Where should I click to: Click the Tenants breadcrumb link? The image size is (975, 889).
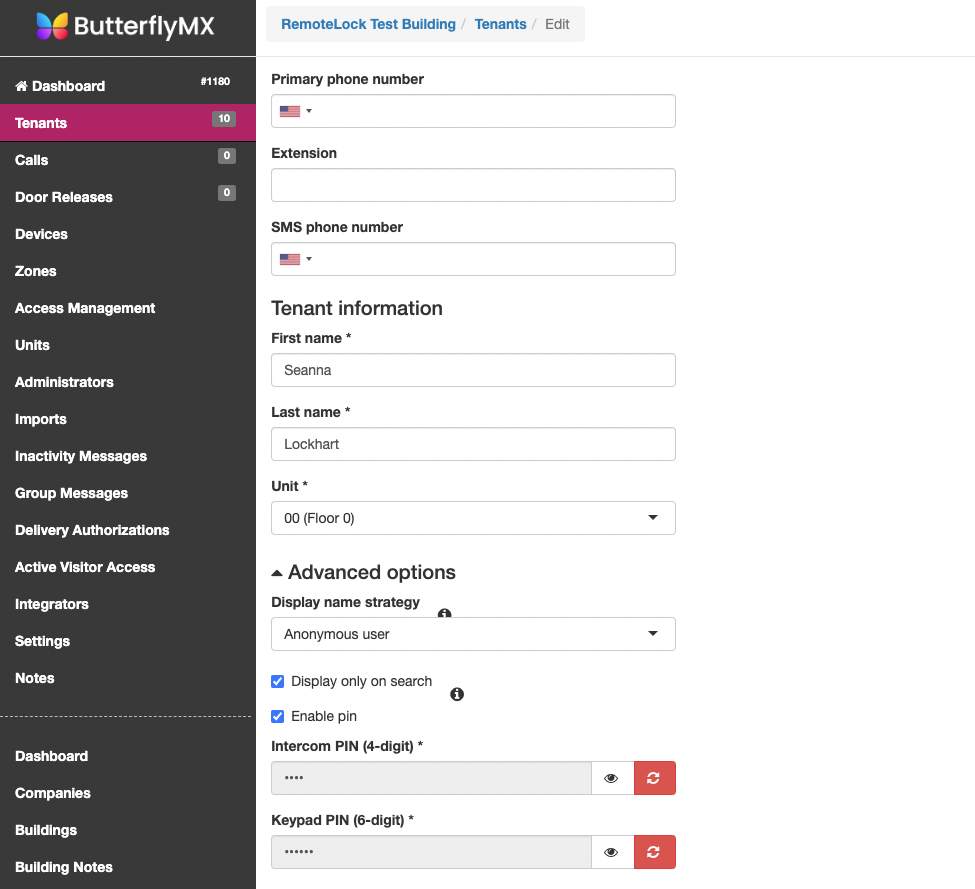click(500, 24)
